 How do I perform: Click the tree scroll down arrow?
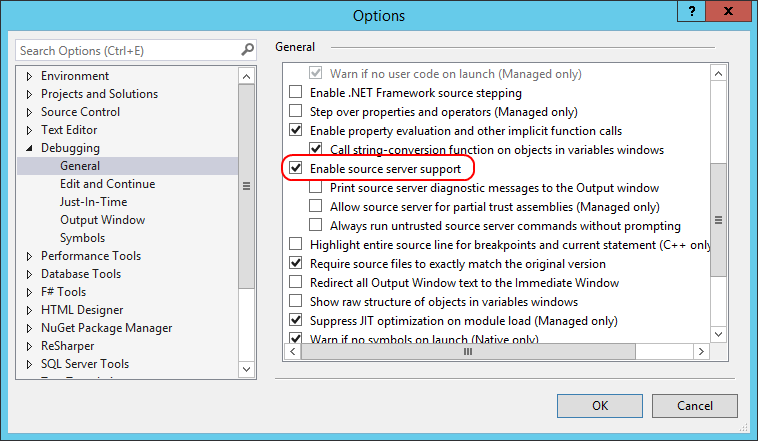tap(247, 369)
